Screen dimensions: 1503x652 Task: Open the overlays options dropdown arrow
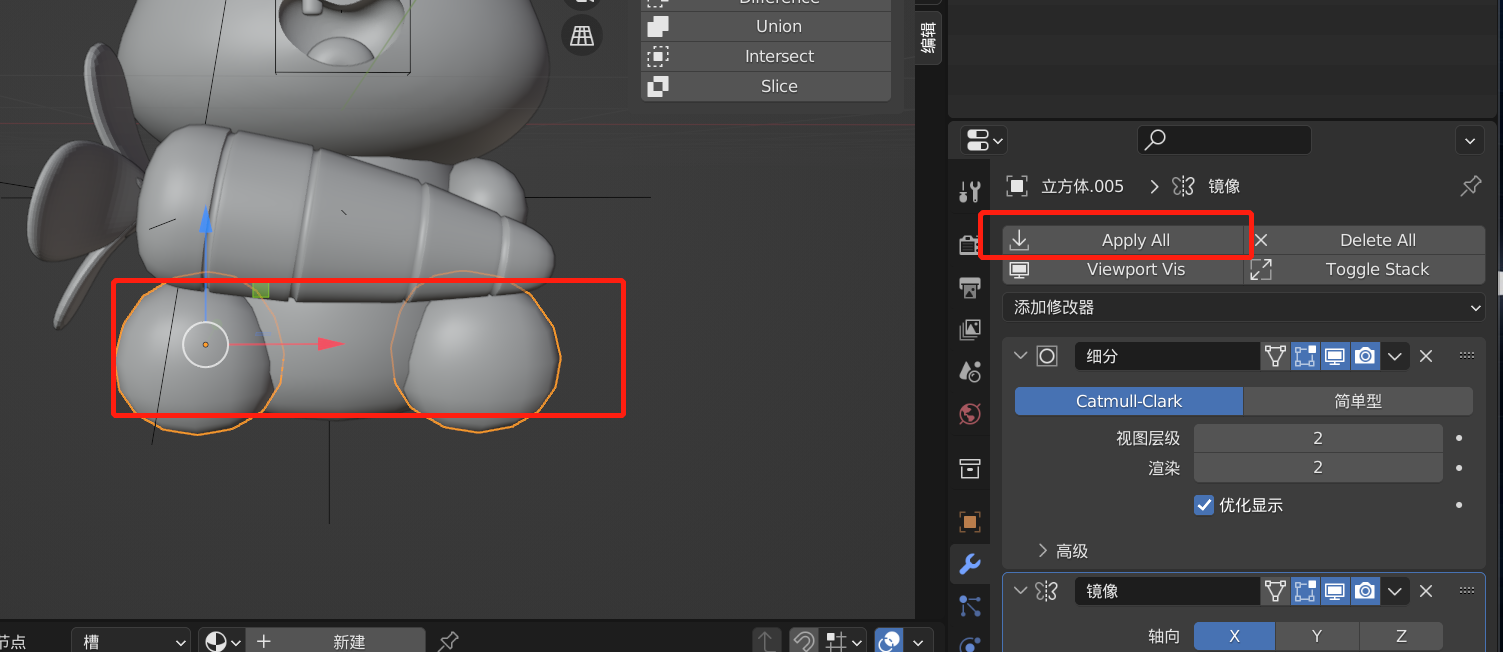click(x=918, y=641)
